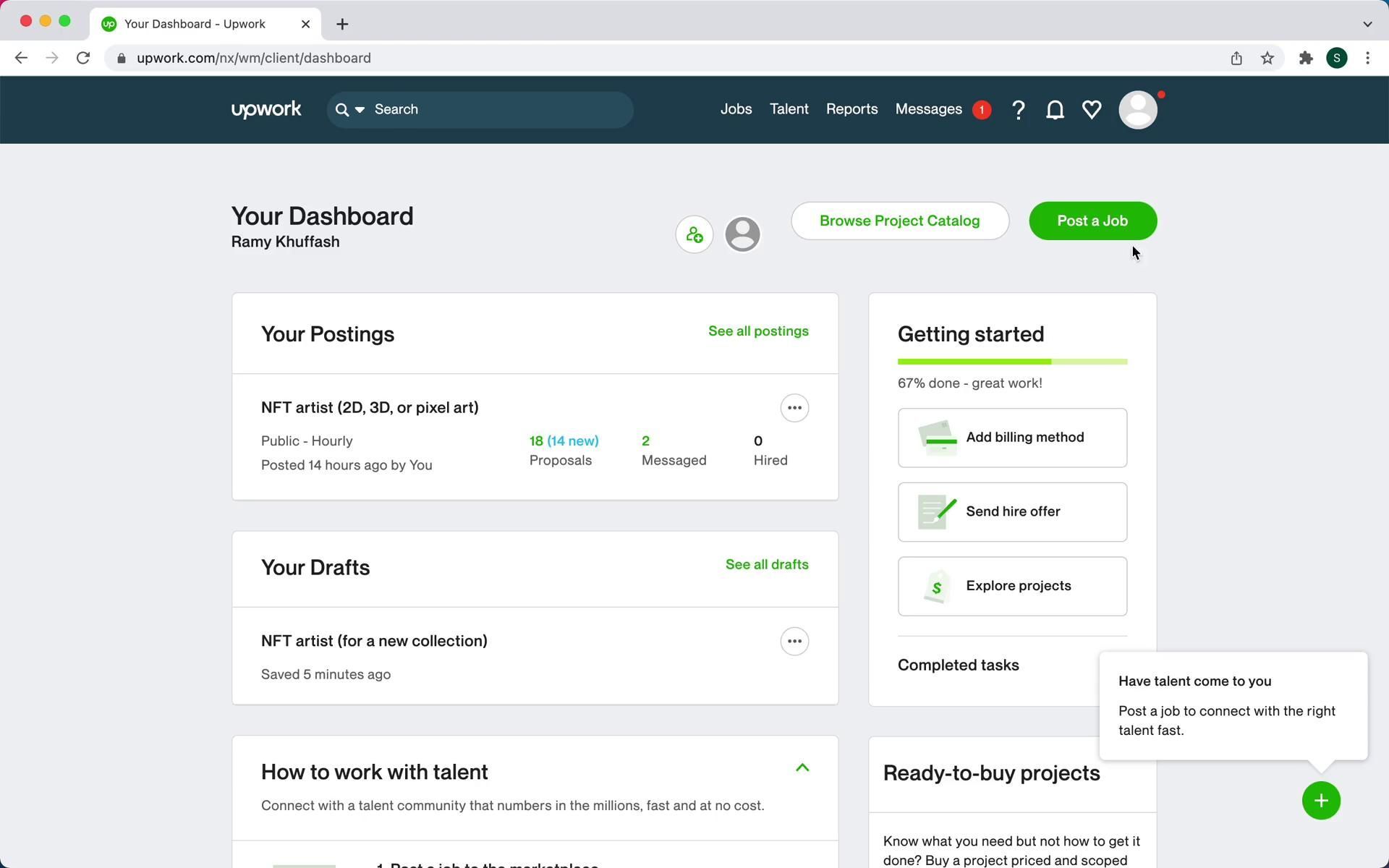This screenshot has height=868, width=1389.
Task: Open the notifications bell icon
Action: click(x=1055, y=110)
